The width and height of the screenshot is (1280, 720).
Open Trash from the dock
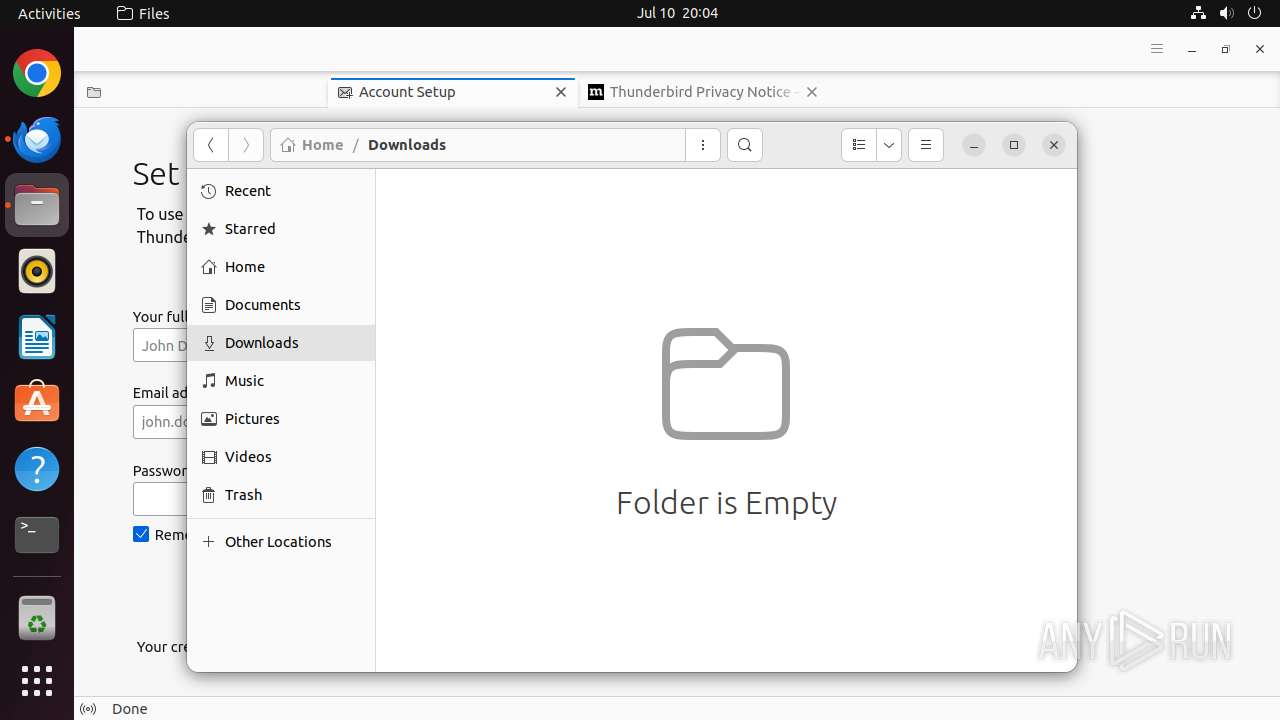37,618
